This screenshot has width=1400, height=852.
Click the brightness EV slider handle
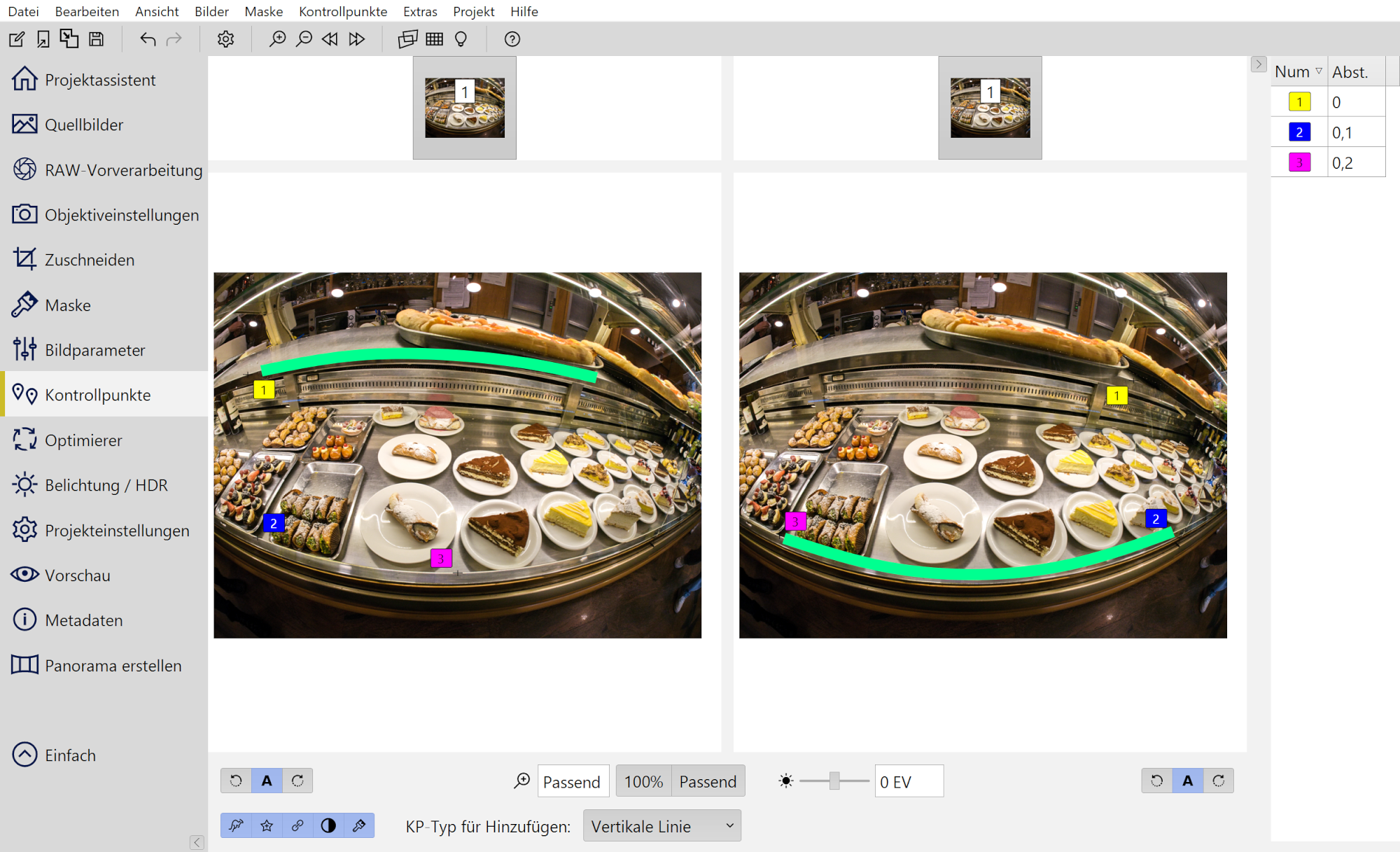point(834,781)
